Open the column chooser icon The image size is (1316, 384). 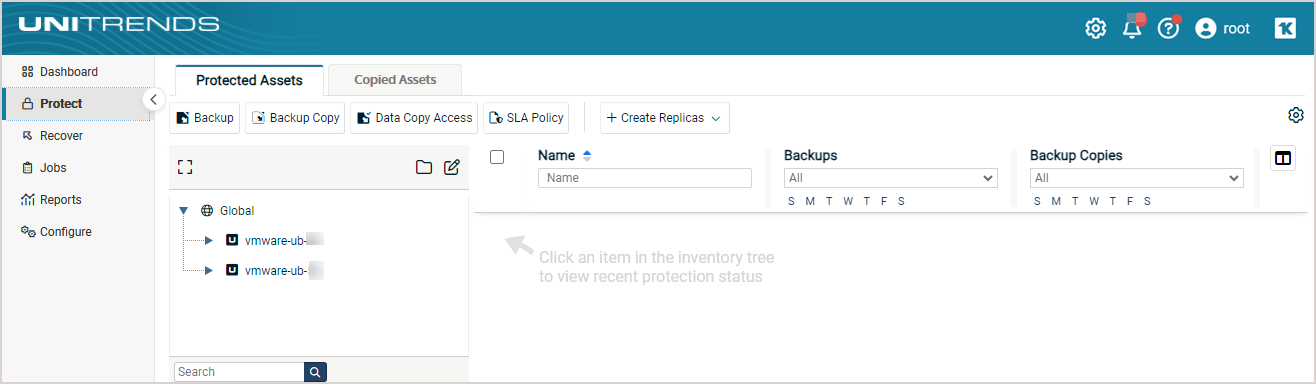[x=1283, y=158]
